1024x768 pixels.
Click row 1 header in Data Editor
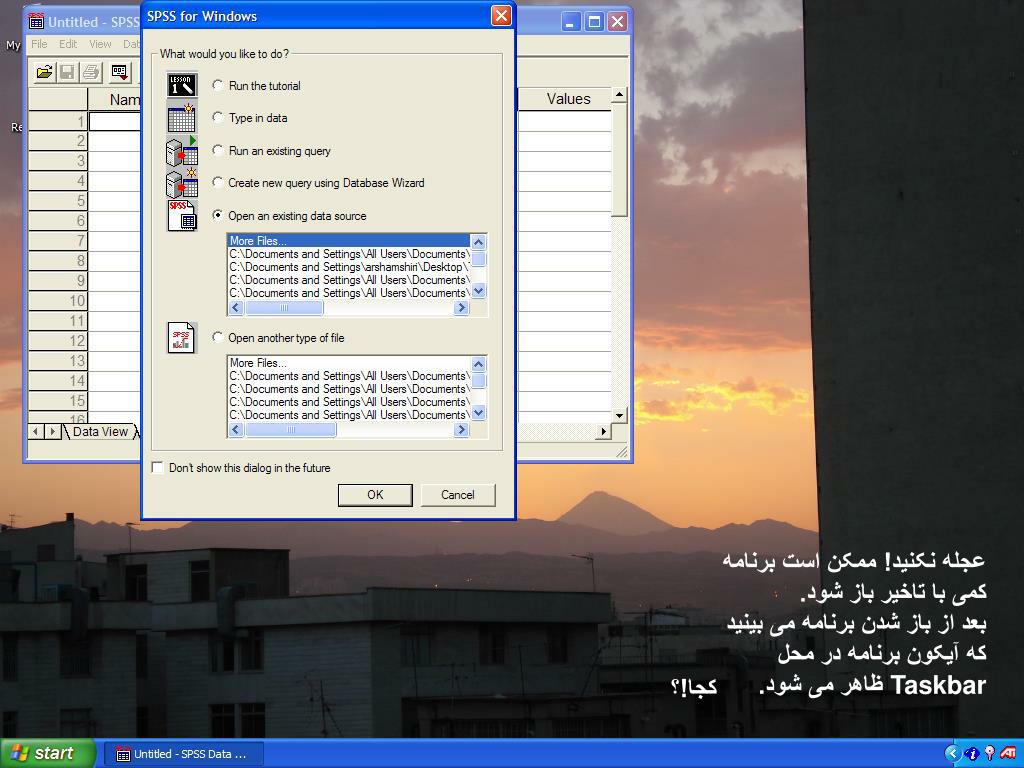58,121
